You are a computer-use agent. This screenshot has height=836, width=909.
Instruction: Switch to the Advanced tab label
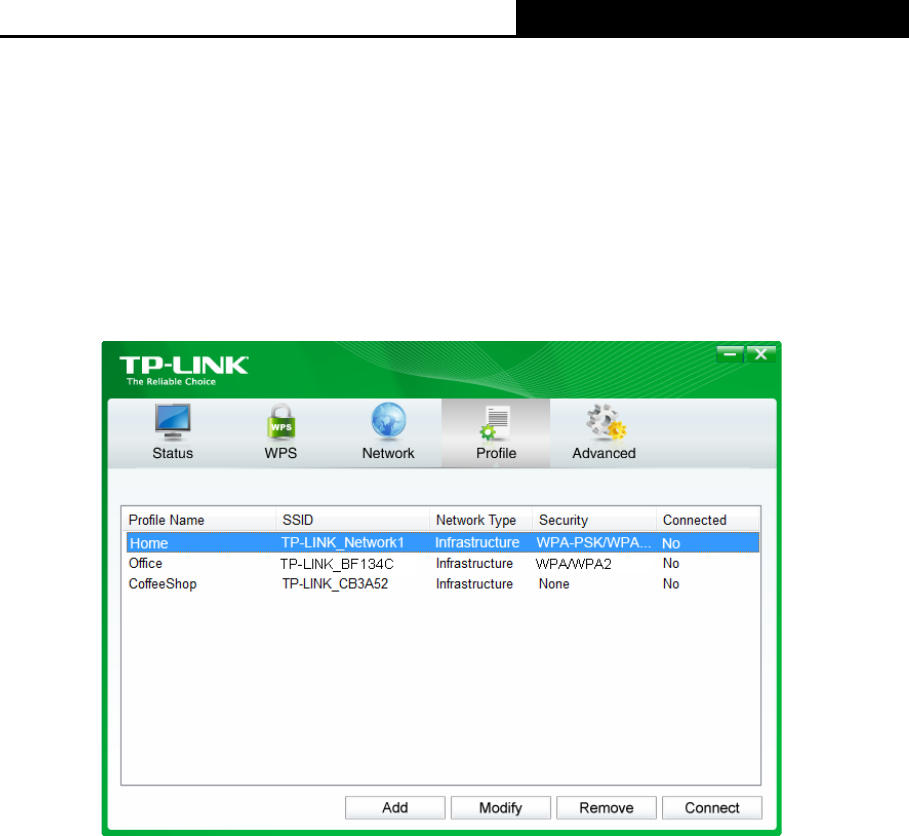[x=604, y=453]
